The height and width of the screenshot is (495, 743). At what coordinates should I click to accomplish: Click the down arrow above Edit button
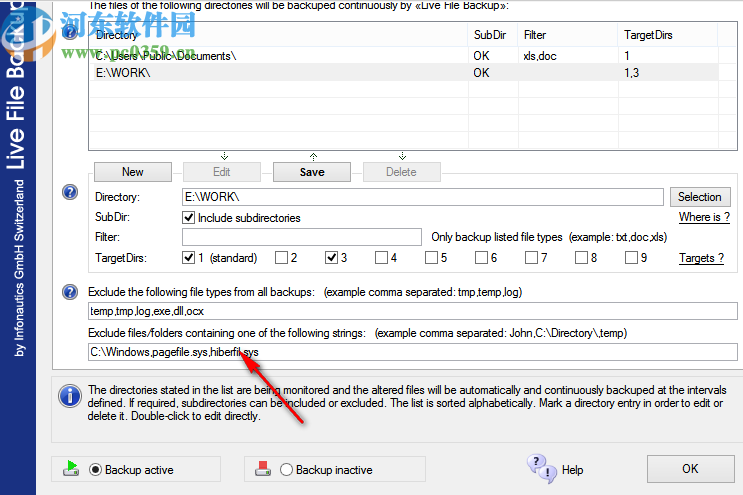pos(225,156)
